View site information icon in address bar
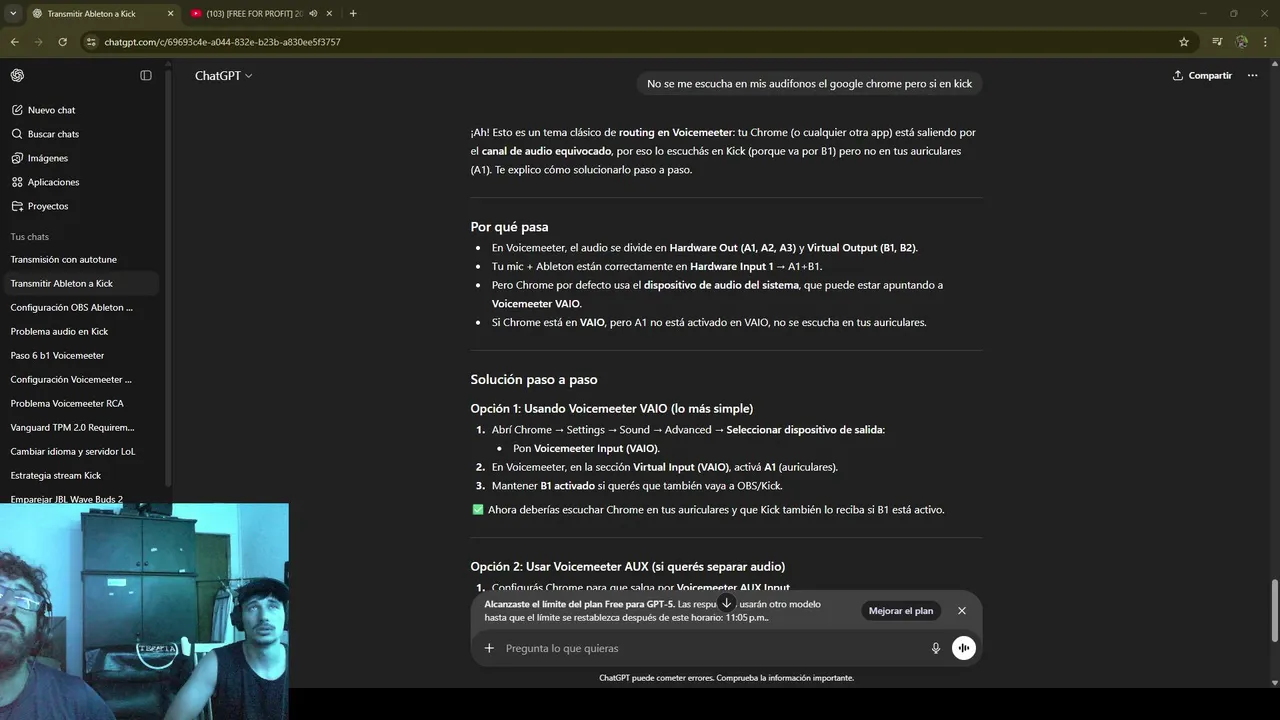The height and width of the screenshot is (720, 1280). (91, 42)
